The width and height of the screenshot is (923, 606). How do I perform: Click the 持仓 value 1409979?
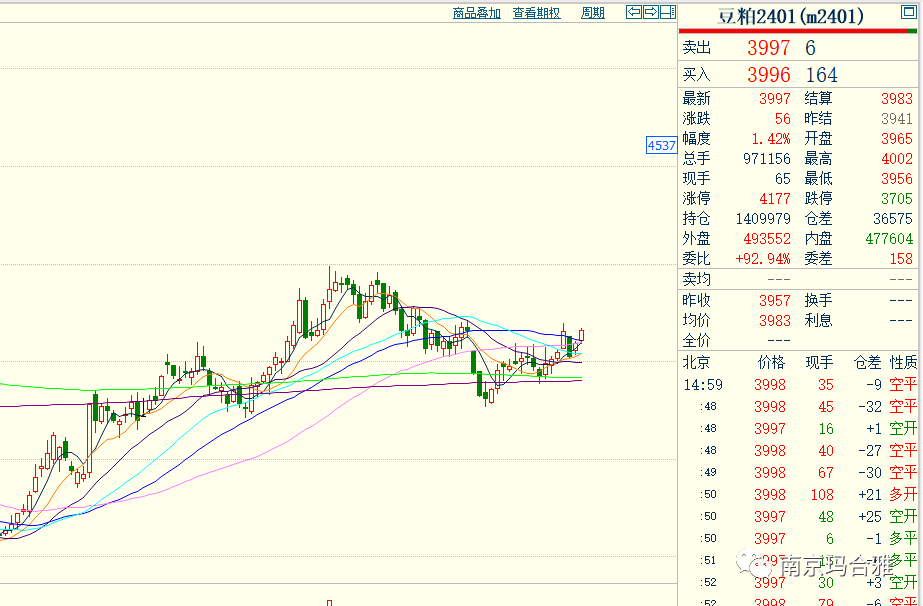click(763, 219)
